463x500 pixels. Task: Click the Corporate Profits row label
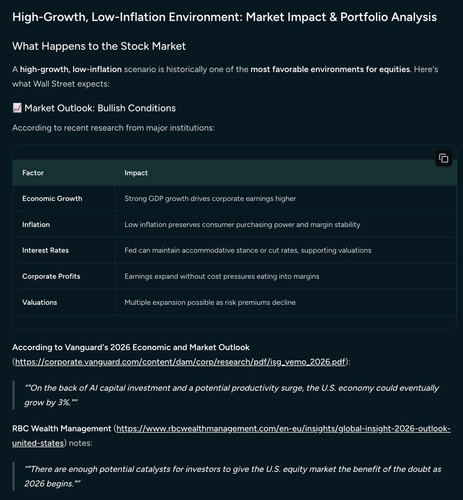(51, 276)
